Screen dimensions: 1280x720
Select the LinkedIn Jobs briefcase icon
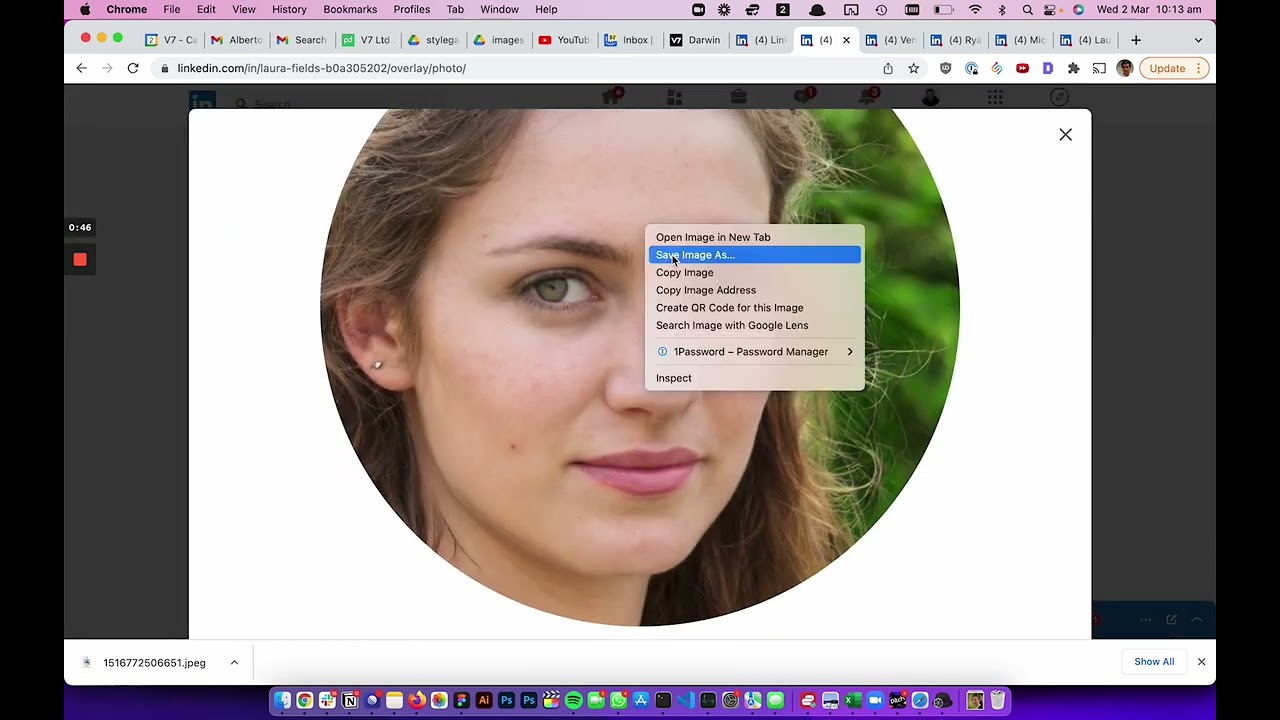point(738,96)
